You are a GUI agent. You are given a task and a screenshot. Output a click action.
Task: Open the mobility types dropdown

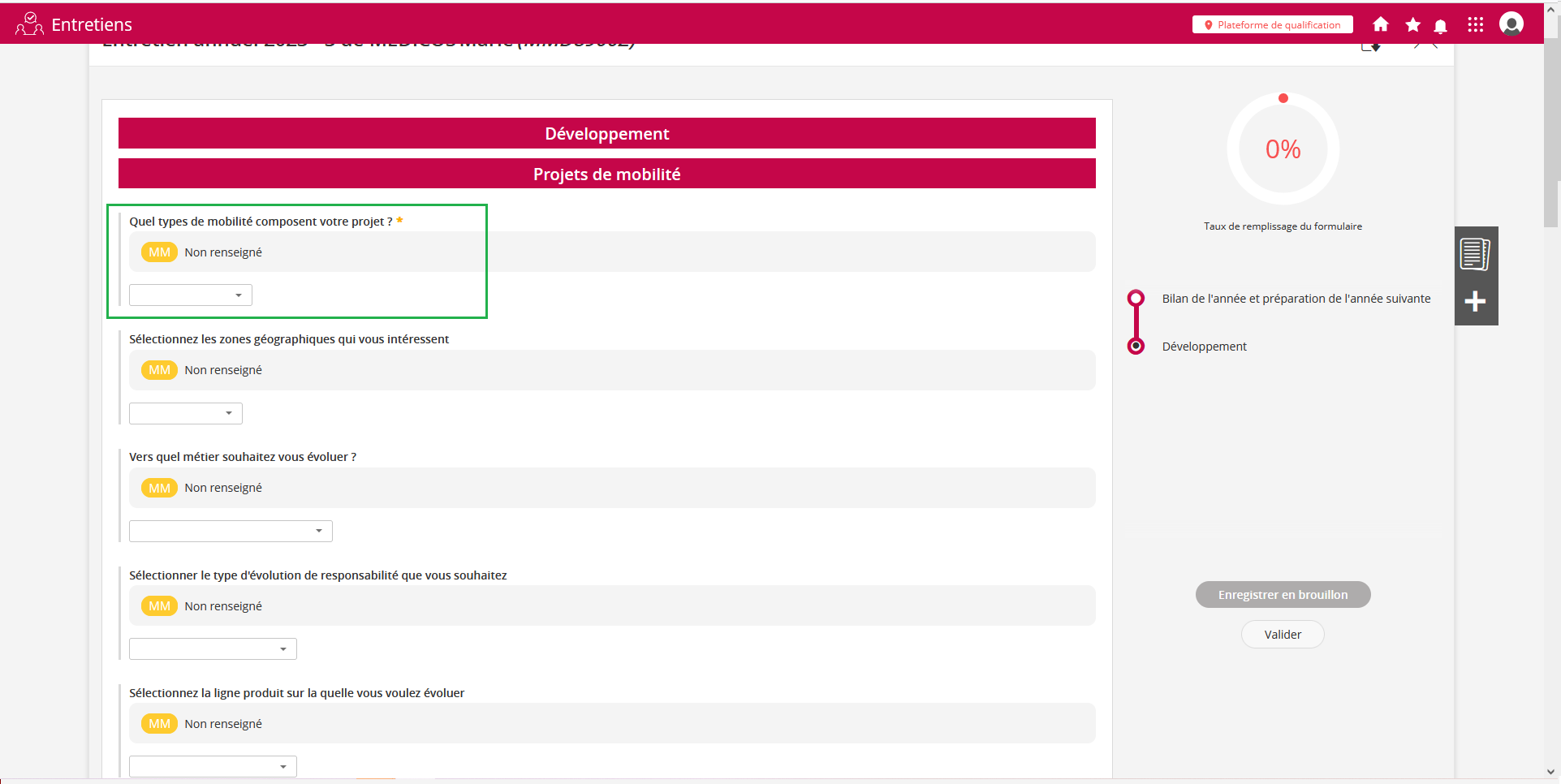point(191,295)
